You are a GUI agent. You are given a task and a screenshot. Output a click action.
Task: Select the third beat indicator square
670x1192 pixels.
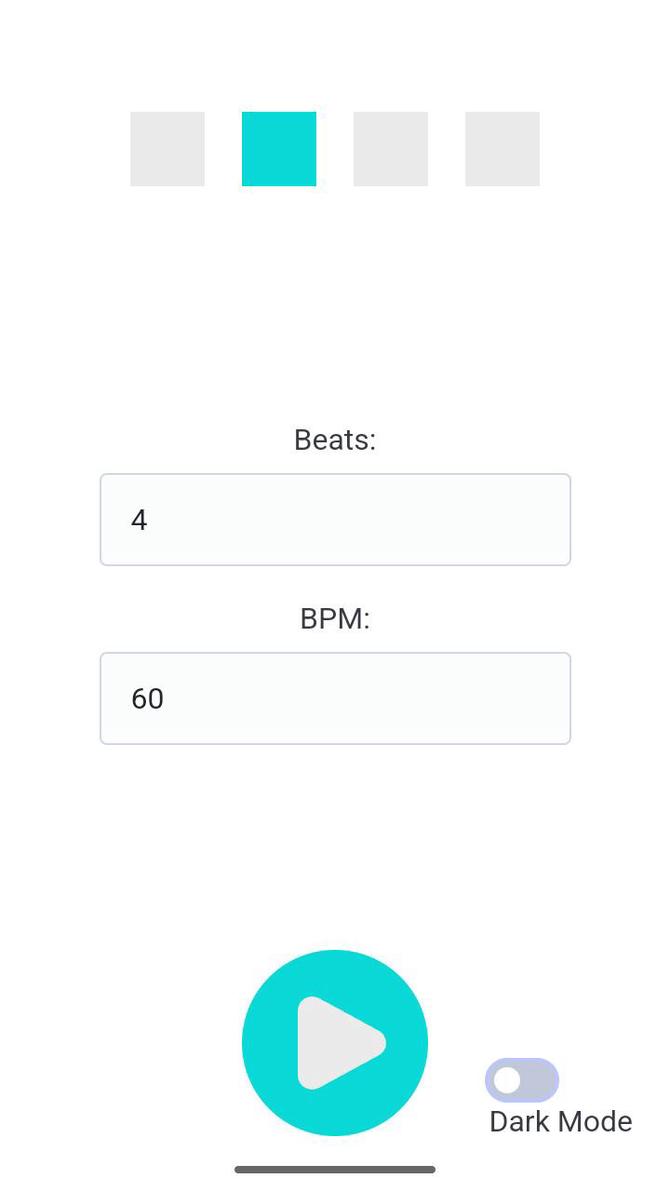(390, 148)
